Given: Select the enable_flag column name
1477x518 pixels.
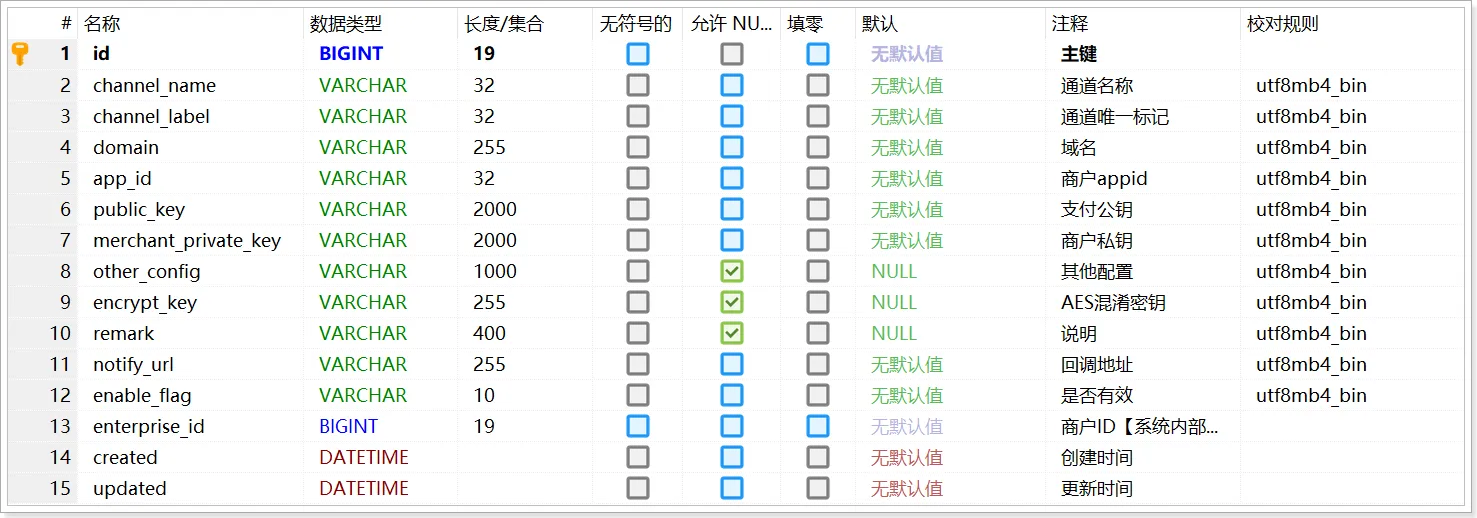Looking at the screenshot, I should click(x=142, y=395).
